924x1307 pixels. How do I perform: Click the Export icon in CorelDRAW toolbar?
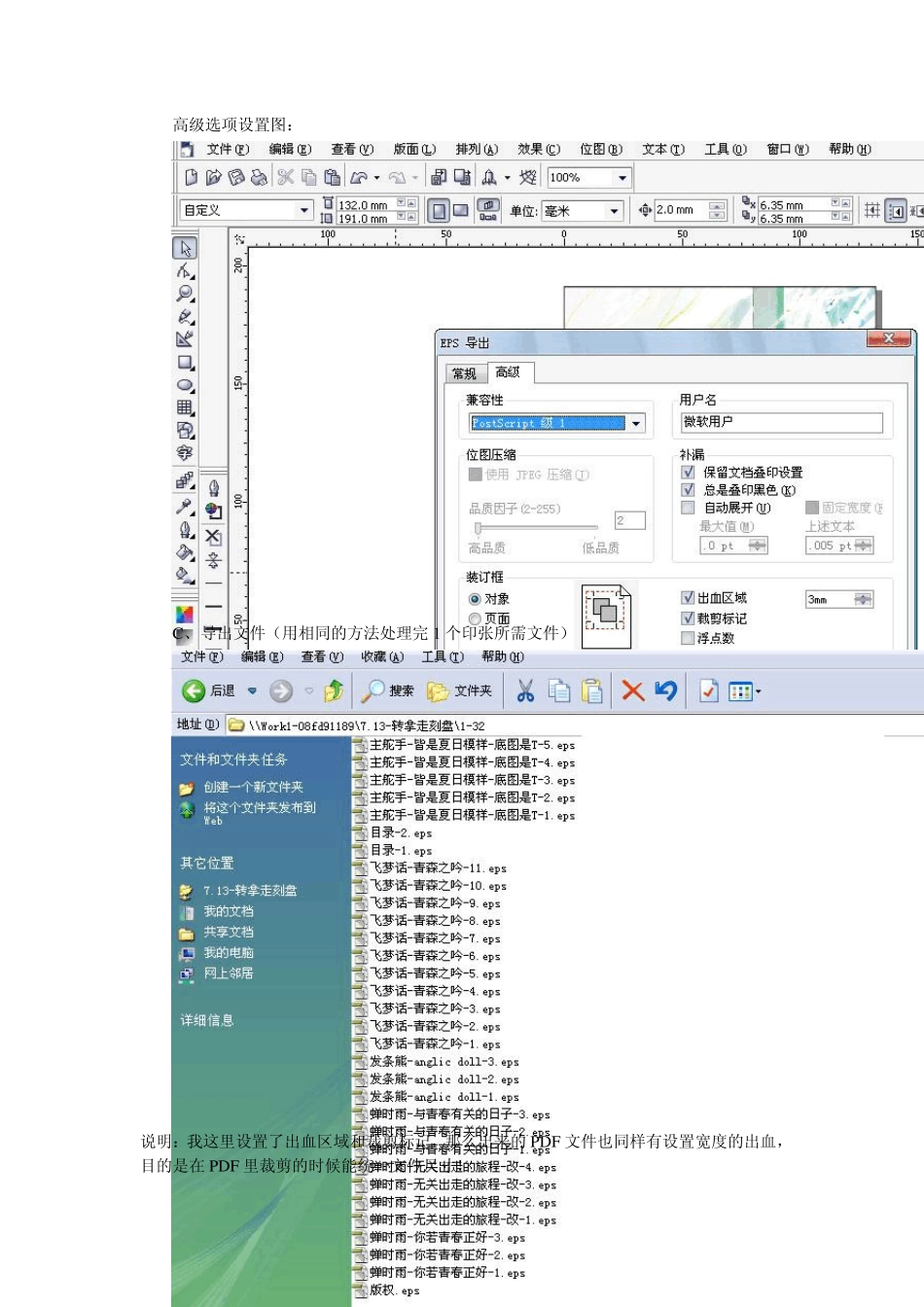click(462, 177)
